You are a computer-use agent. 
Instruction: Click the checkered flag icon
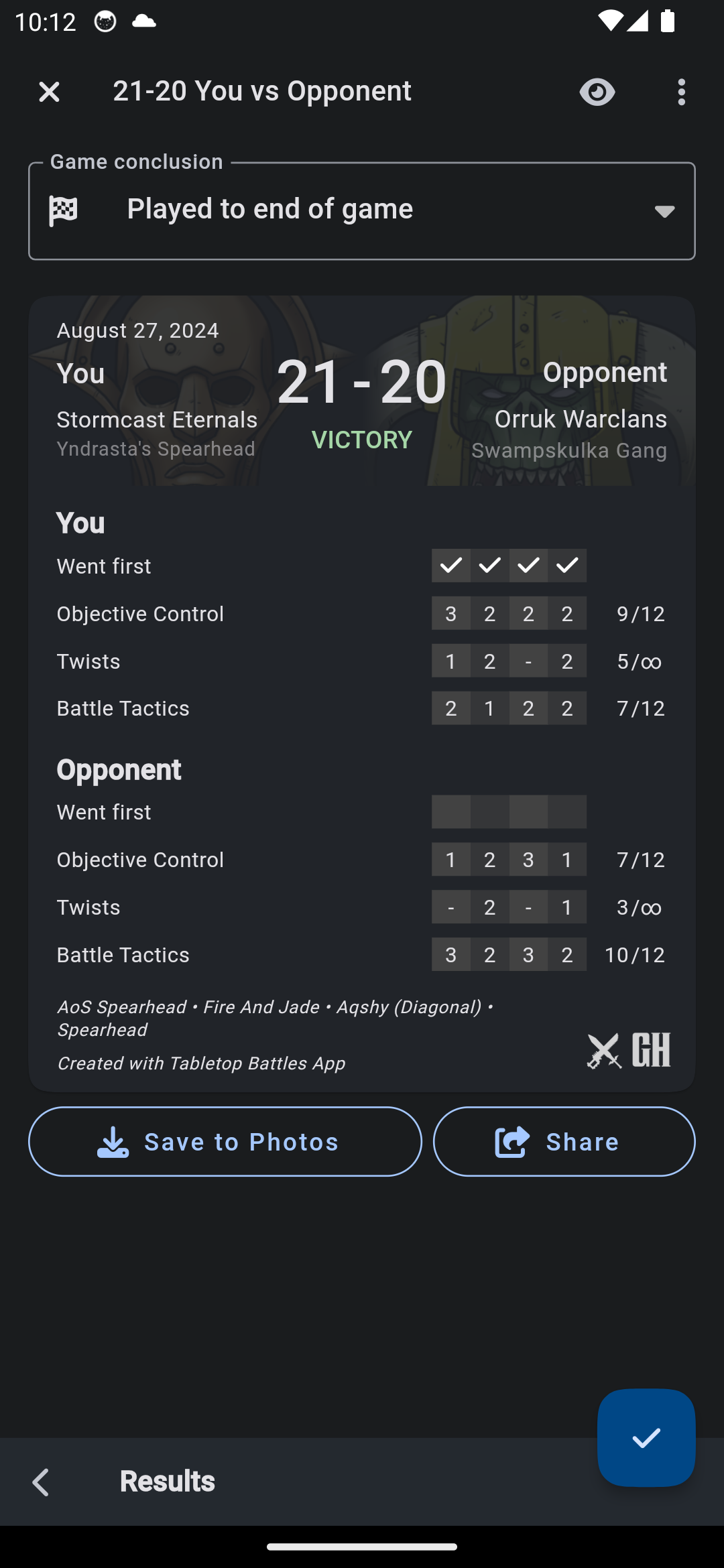point(64,210)
